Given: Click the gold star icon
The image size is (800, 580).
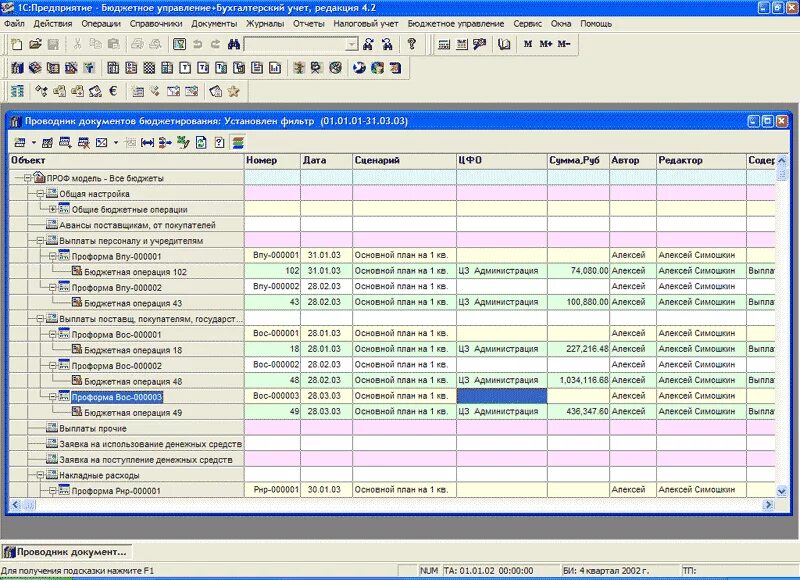Looking at the screenshot, I should pyautogui.click(x=233, y=91).
